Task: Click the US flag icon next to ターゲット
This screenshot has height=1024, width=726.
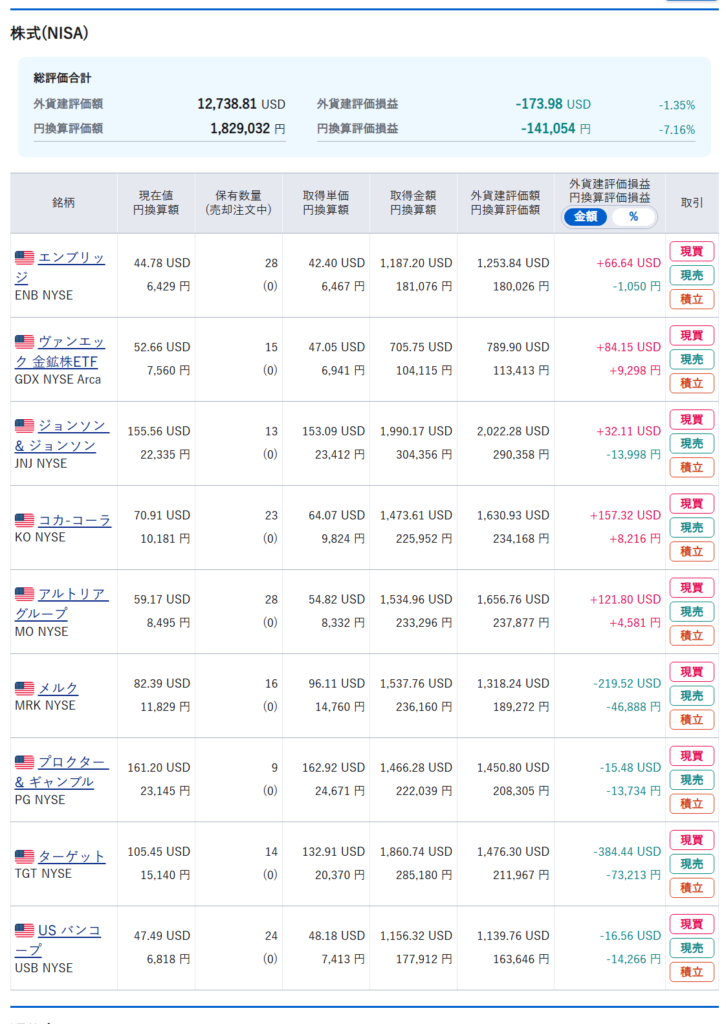Action: pyautogui.click(x=24, y=856)
